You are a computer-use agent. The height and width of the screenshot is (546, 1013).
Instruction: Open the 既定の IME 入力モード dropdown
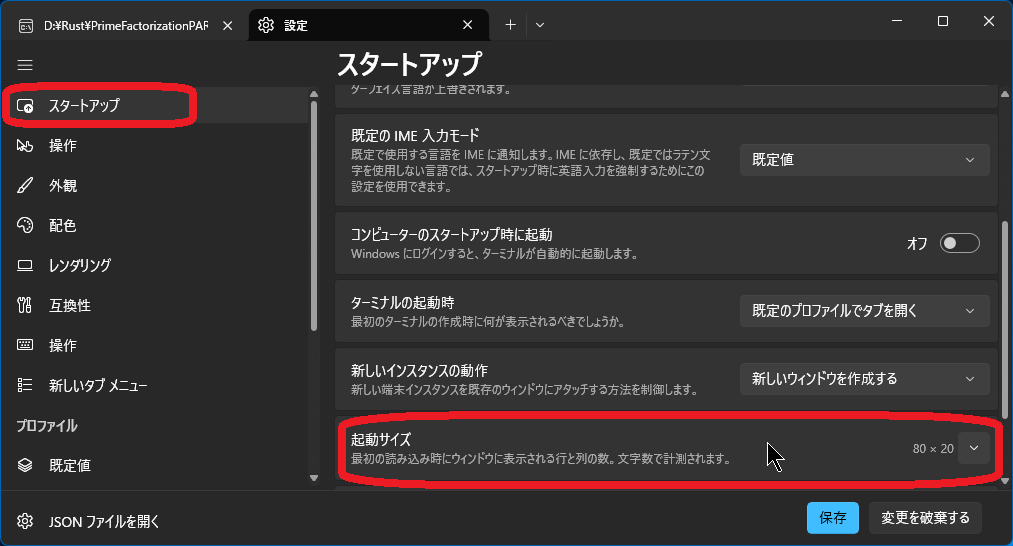tap(864, 160)
